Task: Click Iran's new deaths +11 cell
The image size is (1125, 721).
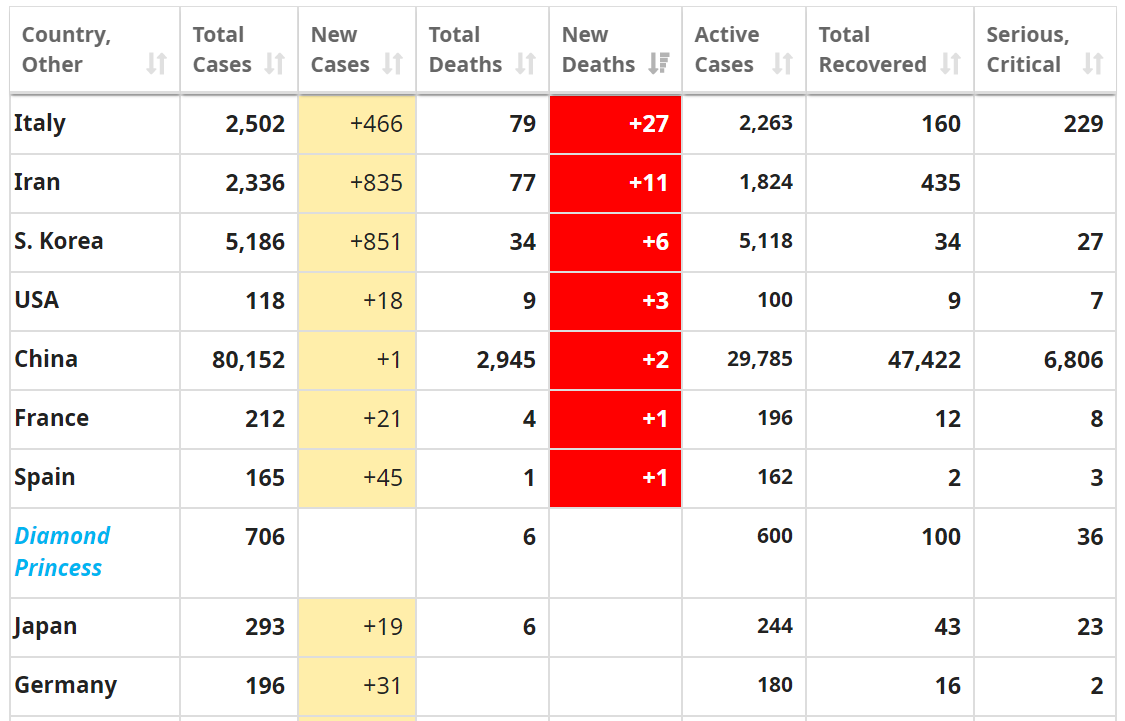Action: point(616,183)
